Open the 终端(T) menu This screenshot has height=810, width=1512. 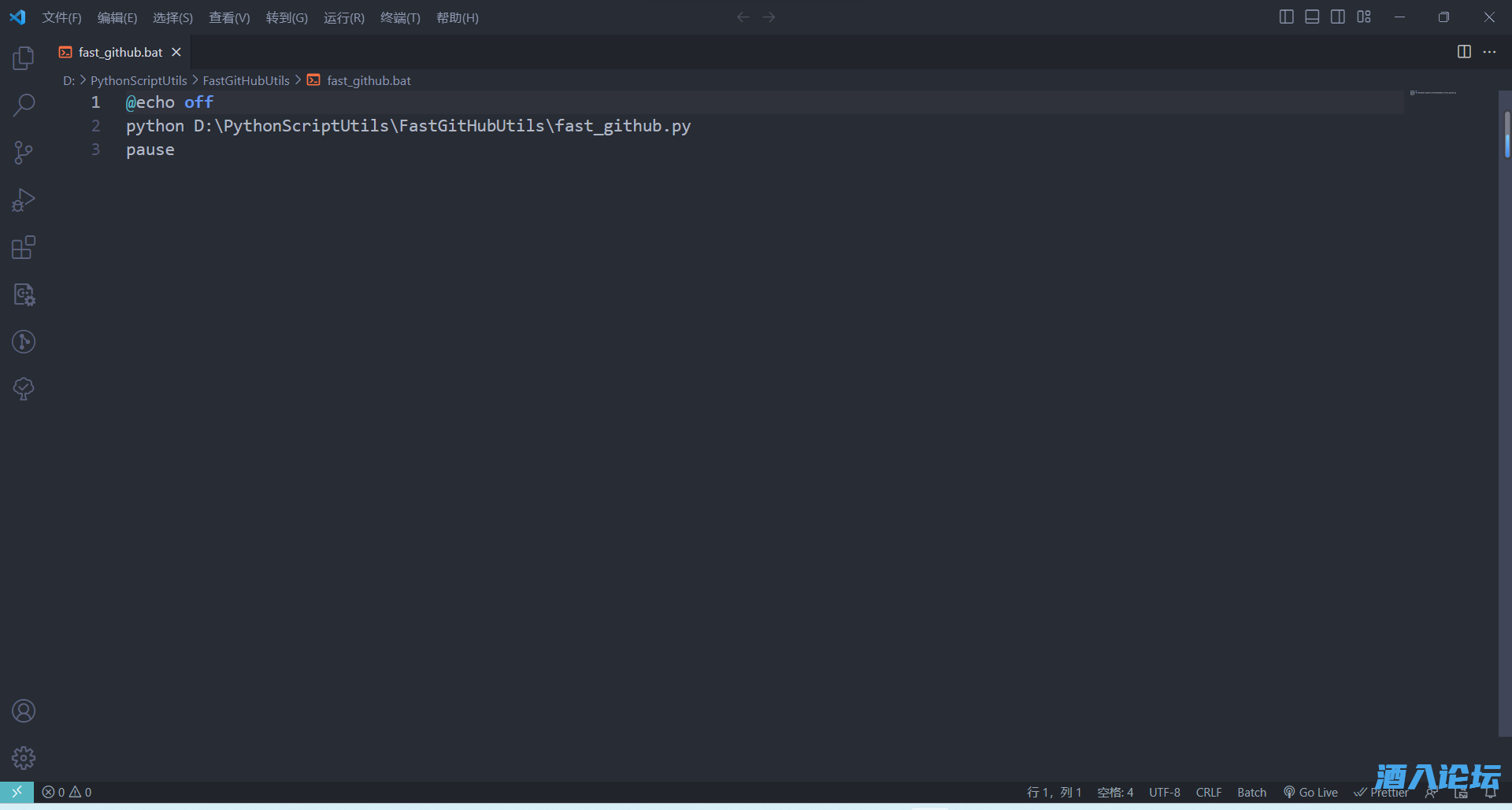[x=400, y=17]
